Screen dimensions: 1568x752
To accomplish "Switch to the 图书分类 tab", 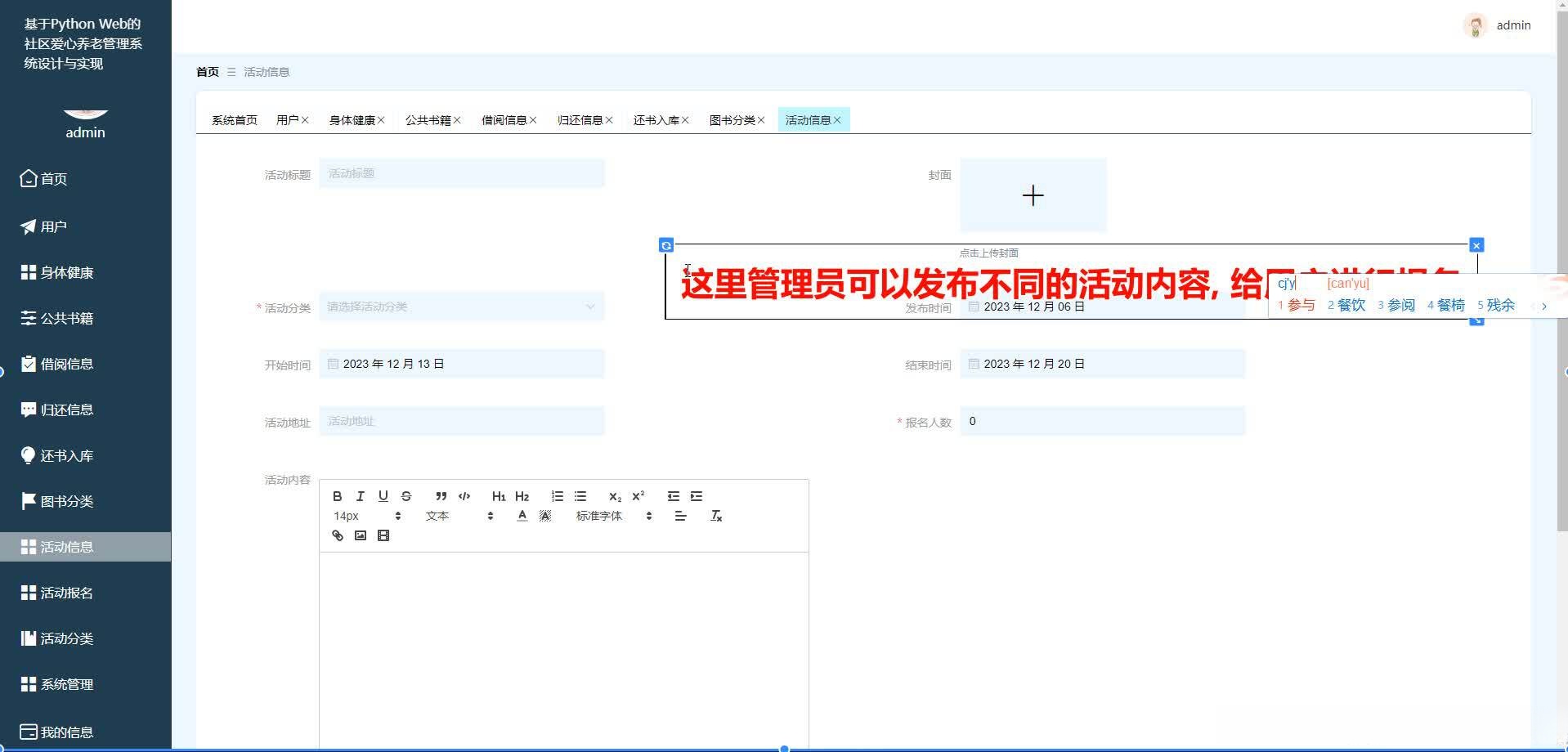I will tap(732, 119).
